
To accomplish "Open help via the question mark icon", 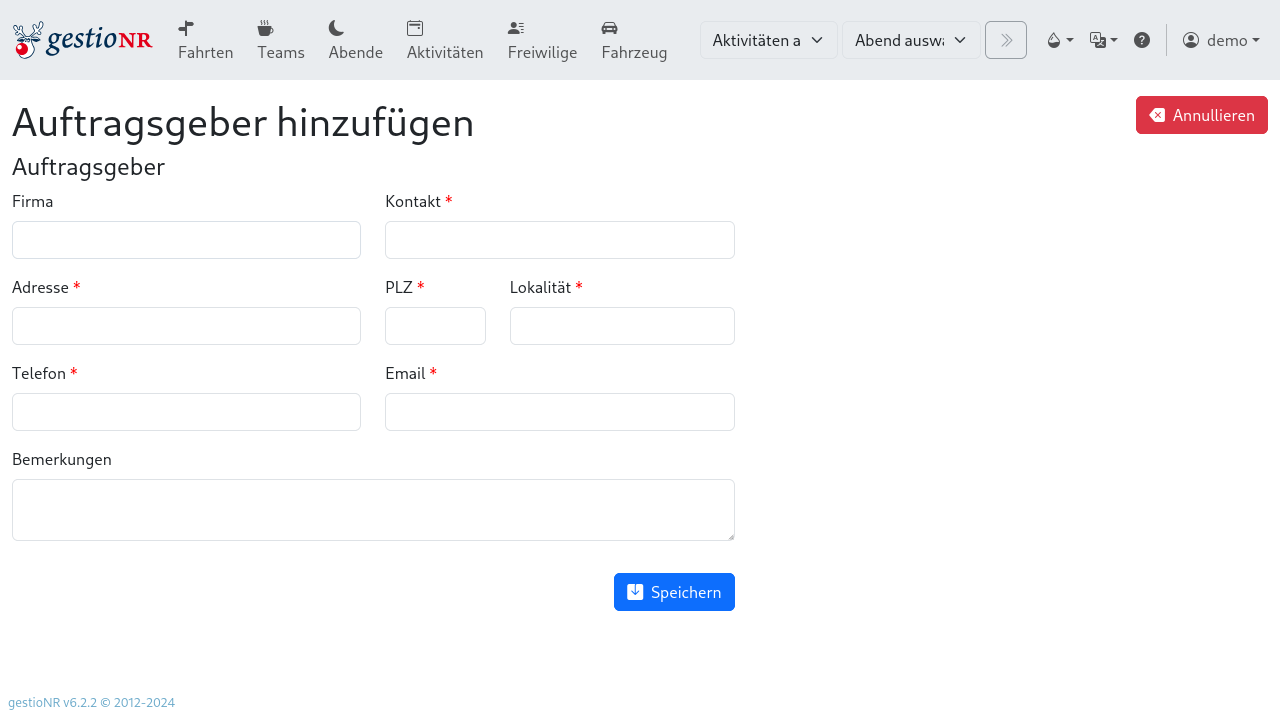I will pyautogui.click(x=1142, y=39).
